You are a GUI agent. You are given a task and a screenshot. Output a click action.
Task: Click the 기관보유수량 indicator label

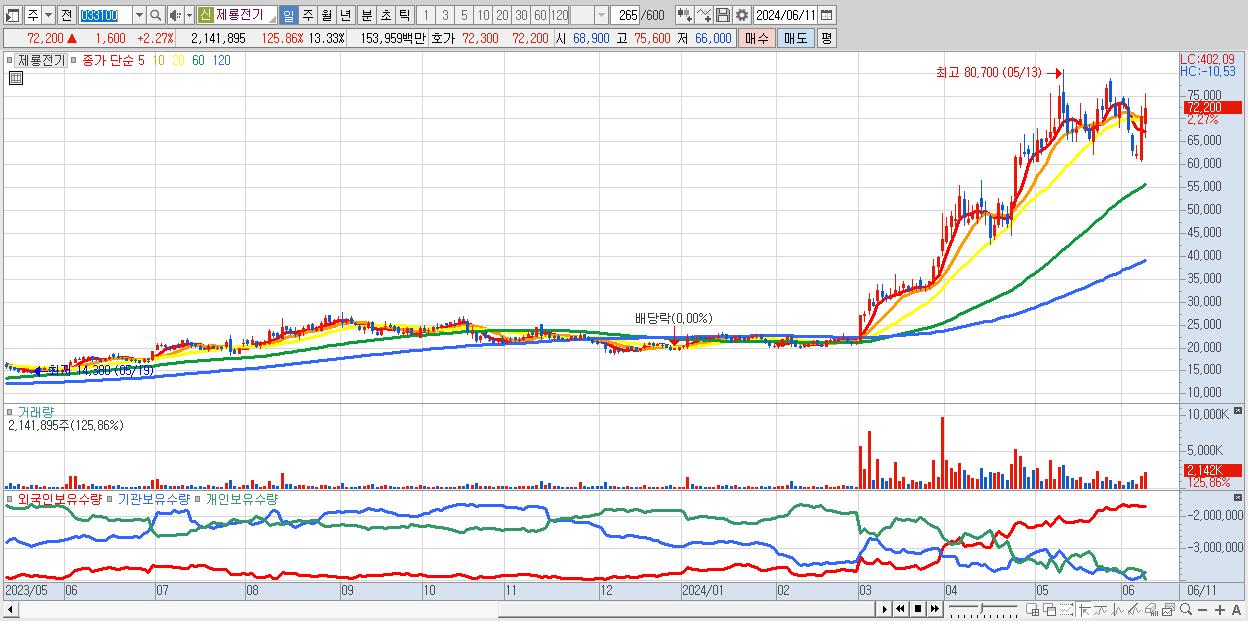pos(154,498)
